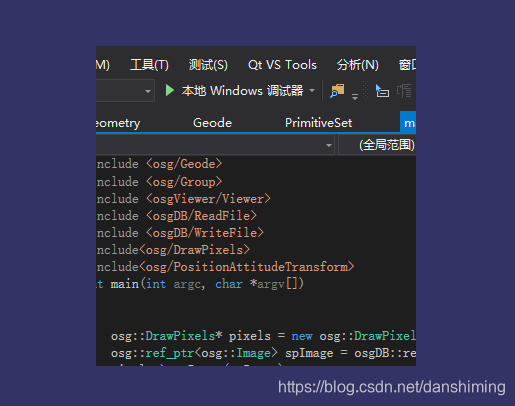Viewport: 515px width, 406px height.
Task: Click the cursor step toolbar icon
Action: click(x=382, y=91)
